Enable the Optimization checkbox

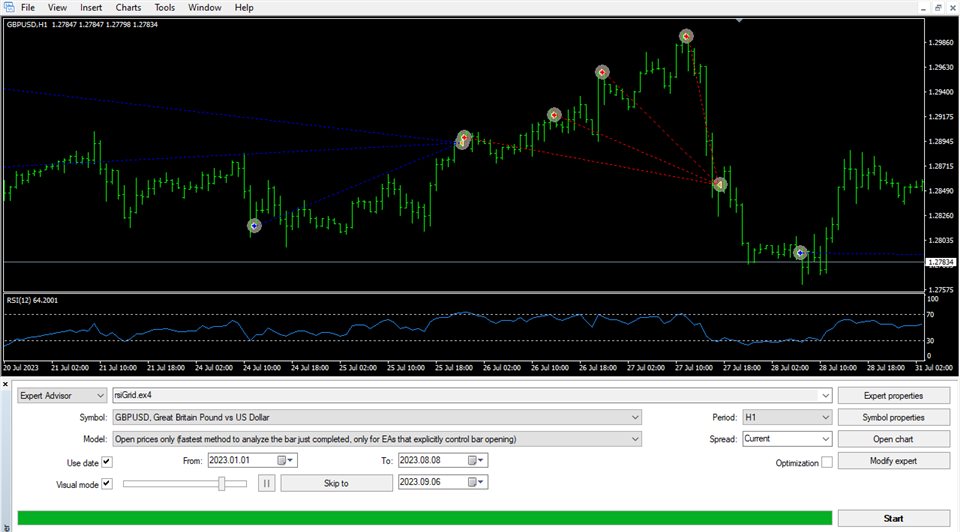coord(827,463)
